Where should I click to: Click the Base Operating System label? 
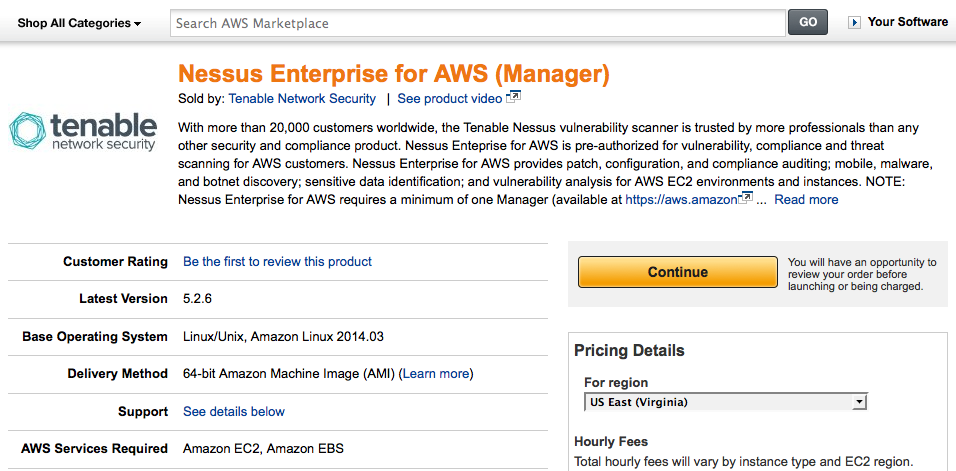(95, 336)
